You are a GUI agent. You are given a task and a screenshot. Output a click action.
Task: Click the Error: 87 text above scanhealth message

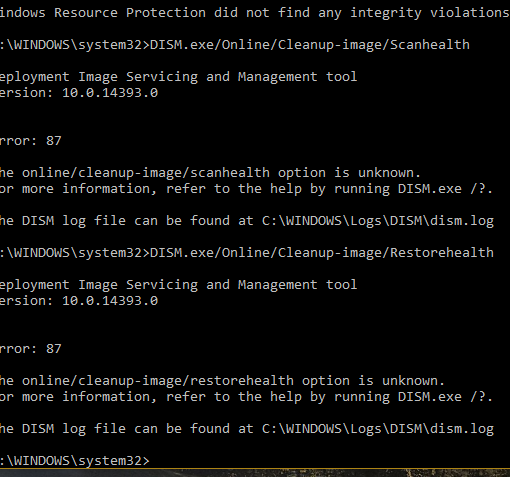(31, 141)
